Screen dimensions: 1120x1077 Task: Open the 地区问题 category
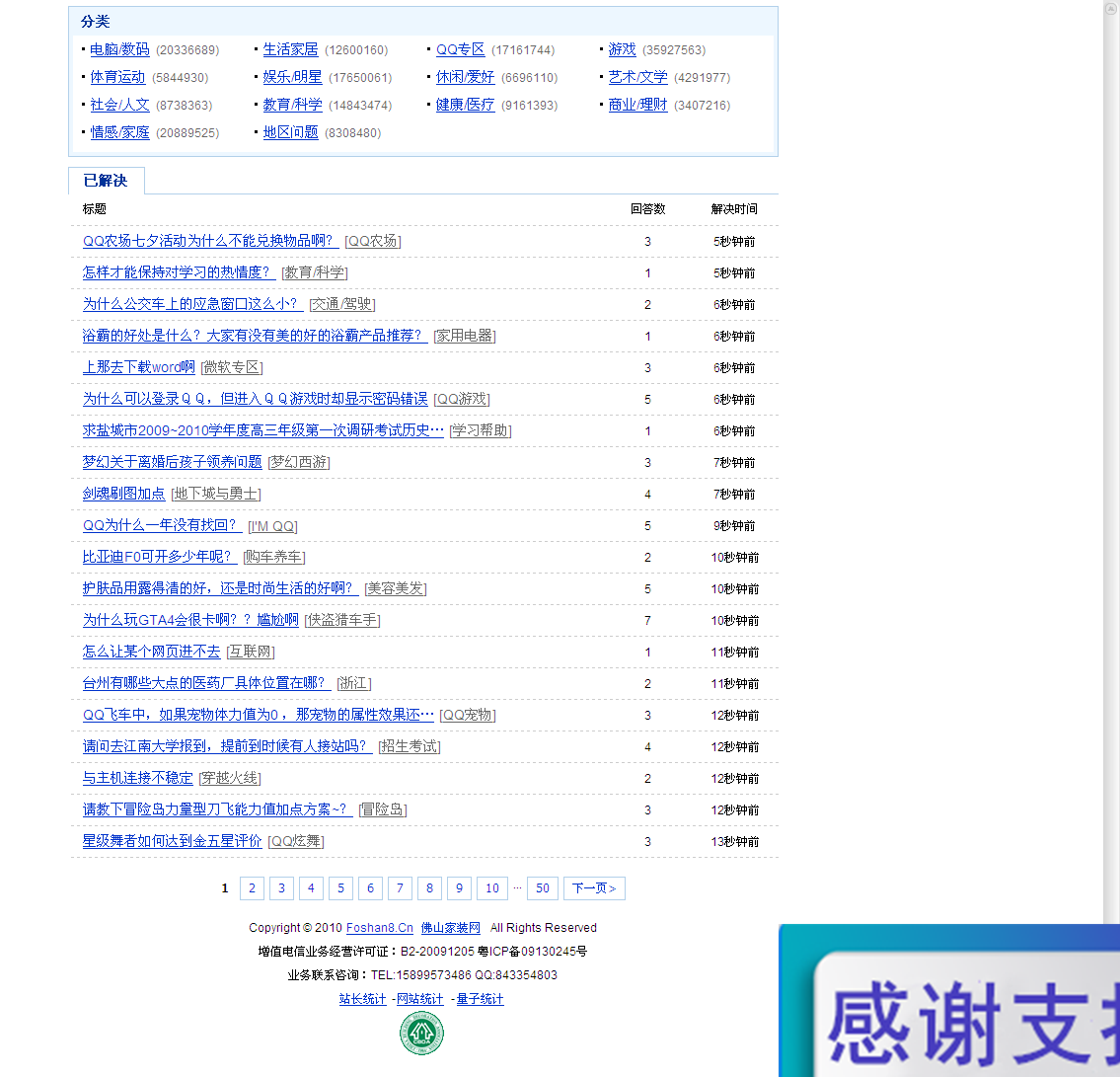pyautogui.click(x=291, y=133)
